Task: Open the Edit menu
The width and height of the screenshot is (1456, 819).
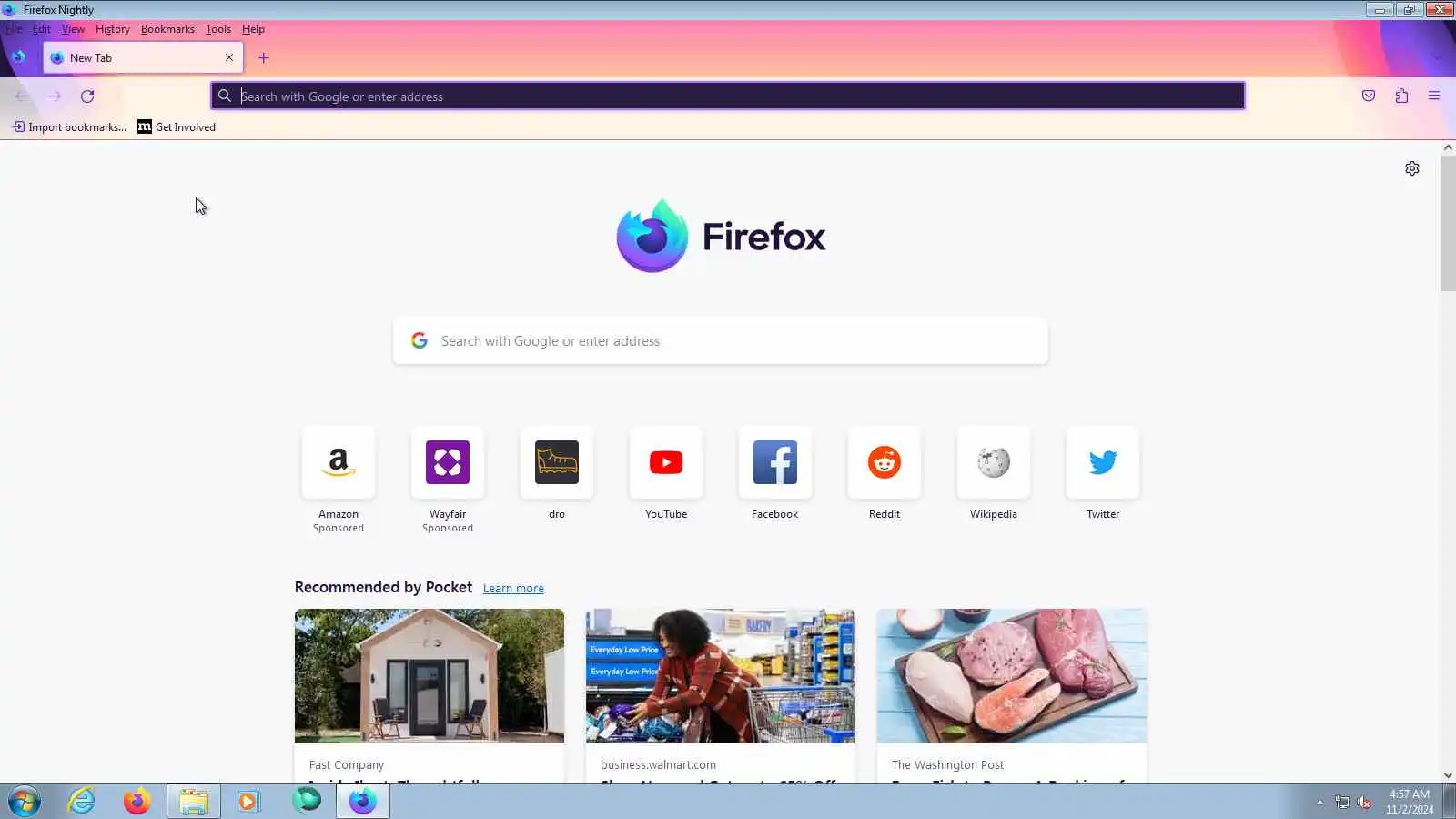Action: (42, 29)
